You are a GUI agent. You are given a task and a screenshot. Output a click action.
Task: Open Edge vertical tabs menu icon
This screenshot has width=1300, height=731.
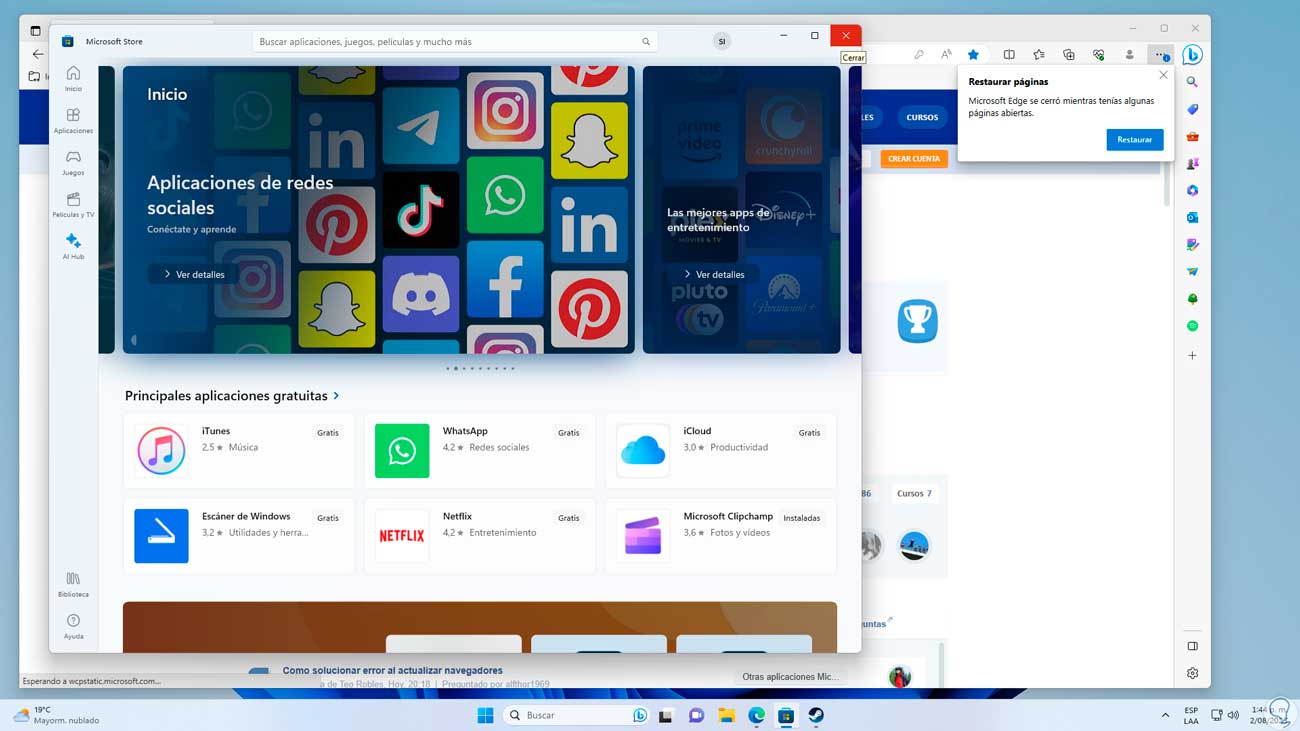(x=36, y=32)
